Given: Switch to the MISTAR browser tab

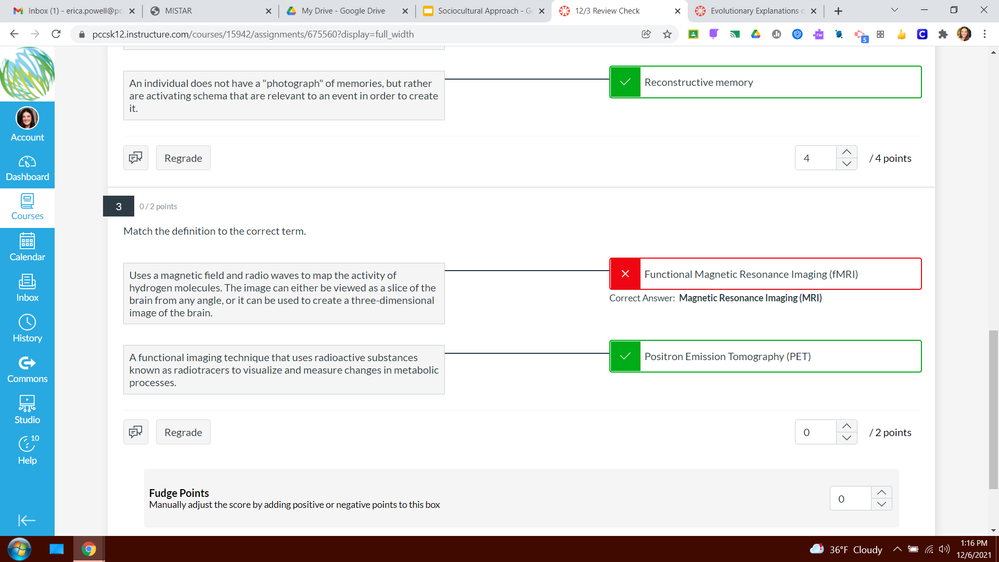Looking at the screenshot, I should point(206,11).
